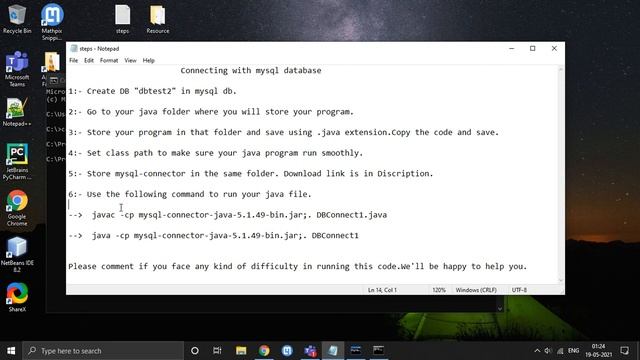Image resolution: width=640 pixels, height=360 pixels.
Task: Click the step 3 'Store your program' line
Action: click(x=284, y=132)
